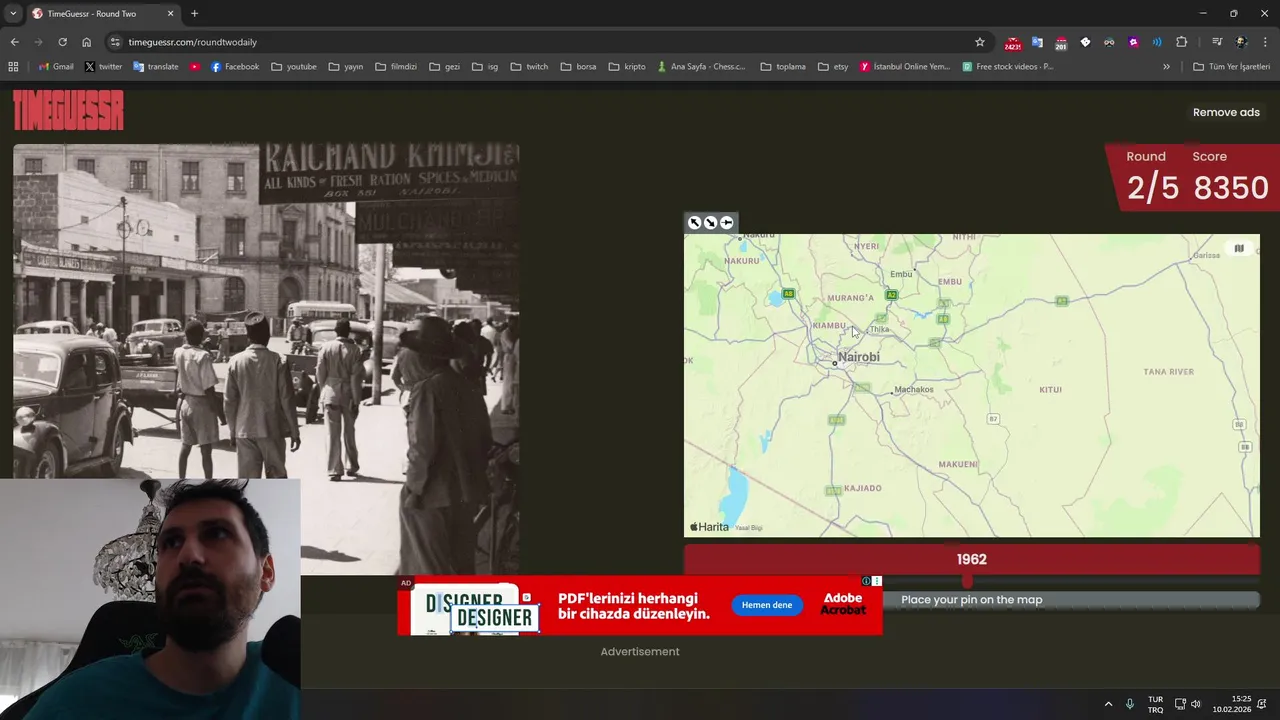Viewport: 1280px width, 720px height.
Task: Close the TimeGuessr browser tab
Action: click(170, 14)
